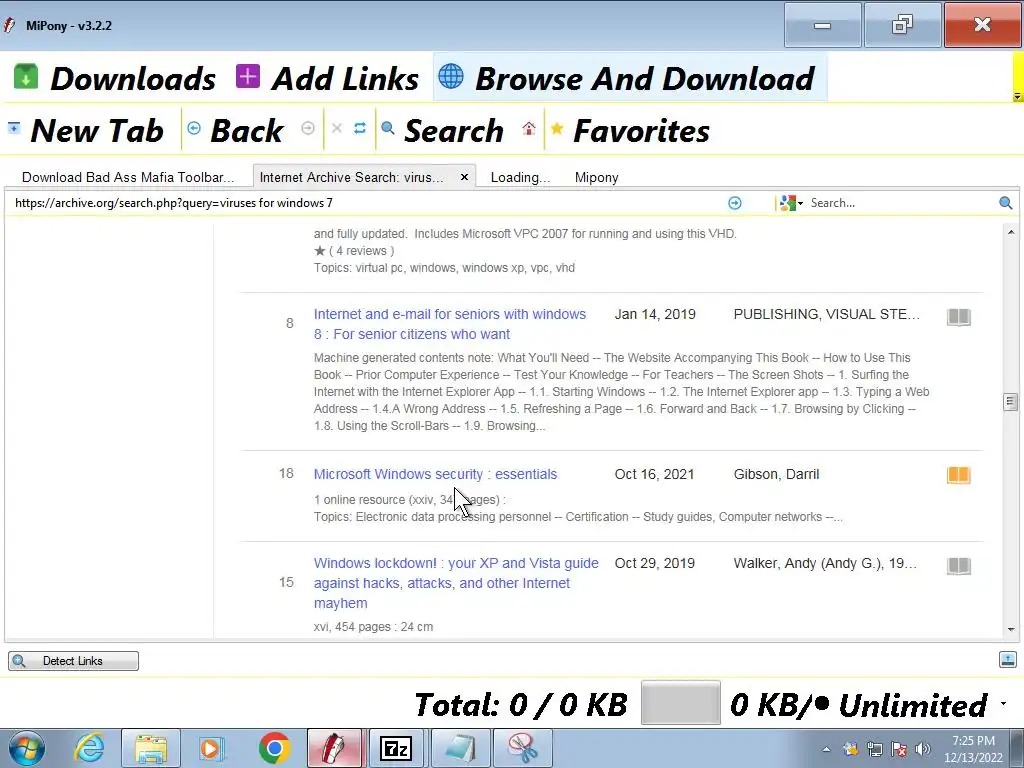Click orange book icon for Microsoft Windows security
This screenshot has height=768, width=1024.
959,475
